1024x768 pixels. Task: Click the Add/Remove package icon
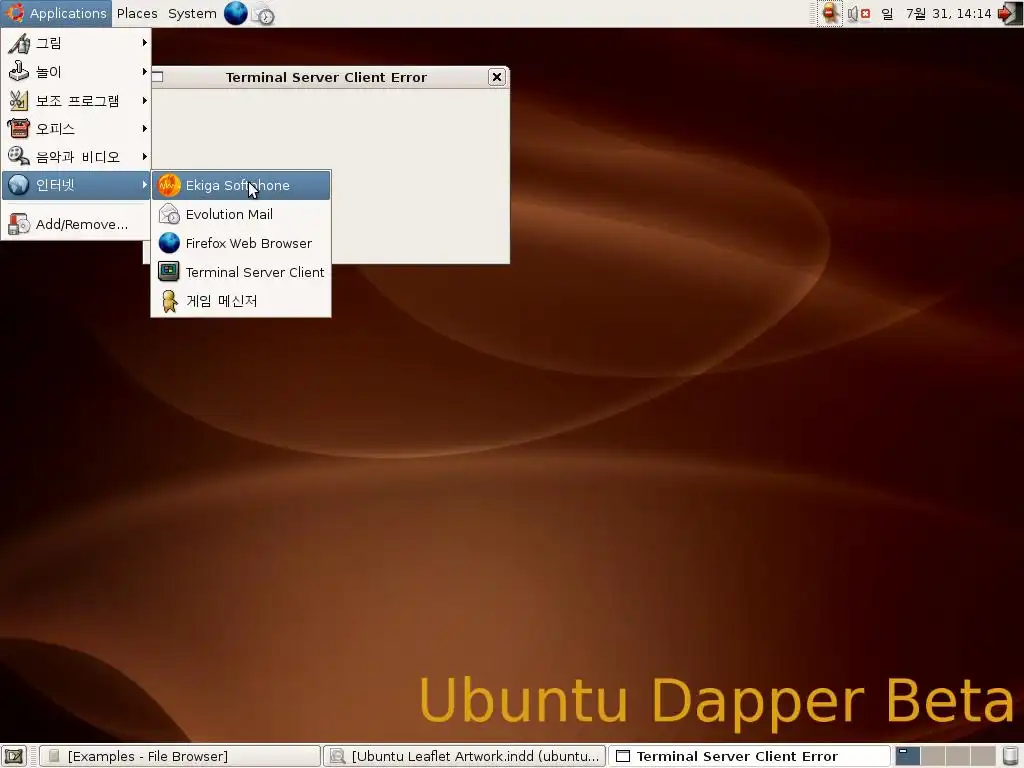(x=18, y=224)
